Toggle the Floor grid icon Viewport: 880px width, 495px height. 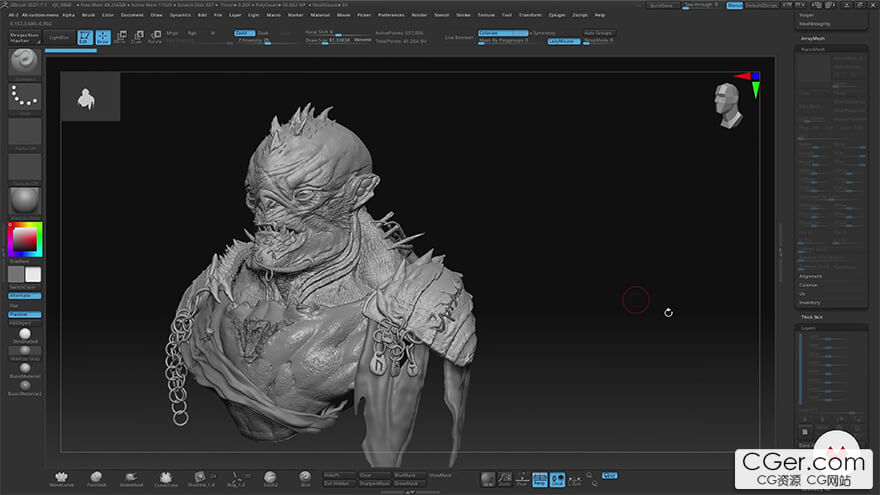point(522,479)
